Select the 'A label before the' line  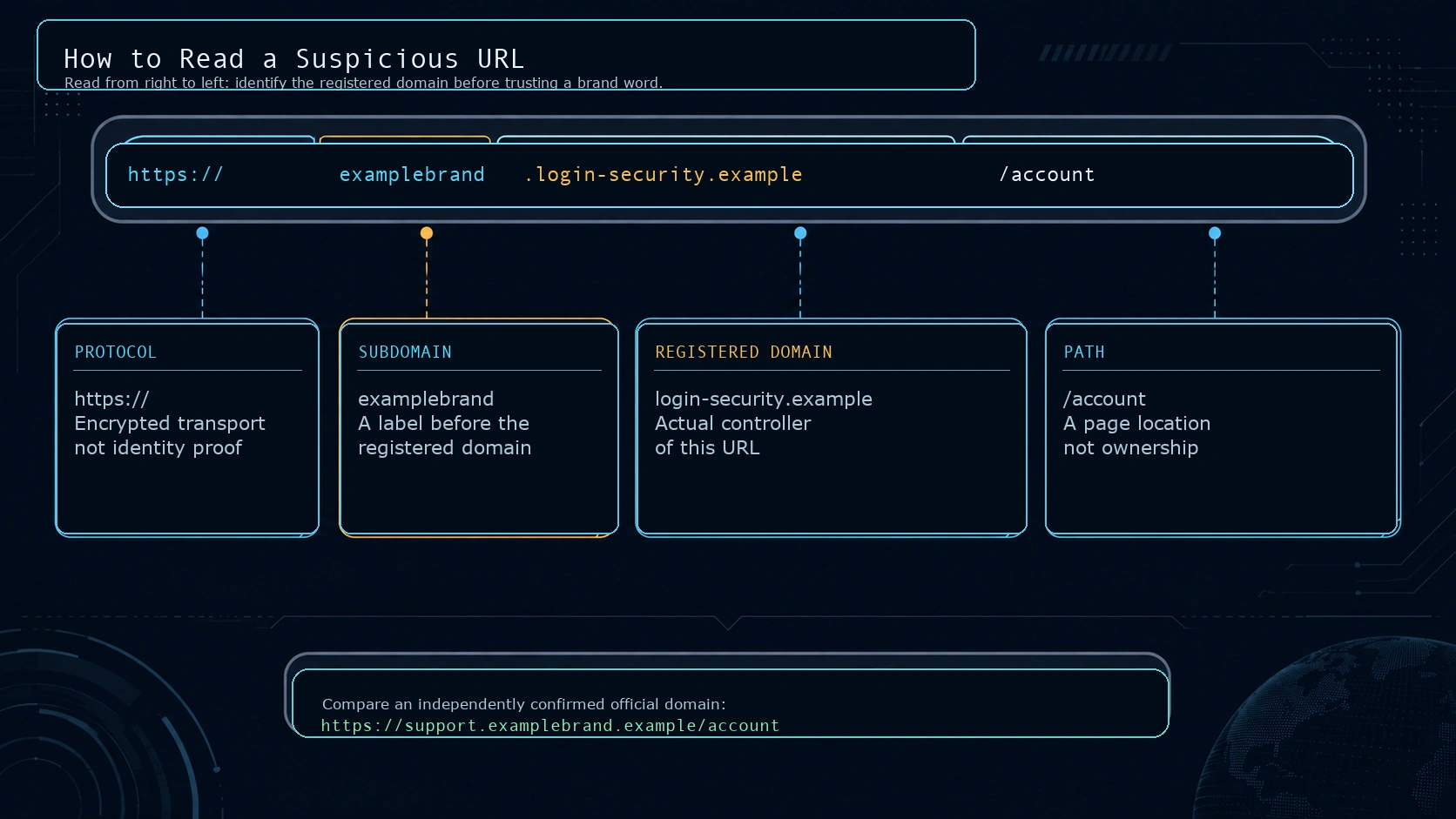[443, 423]
